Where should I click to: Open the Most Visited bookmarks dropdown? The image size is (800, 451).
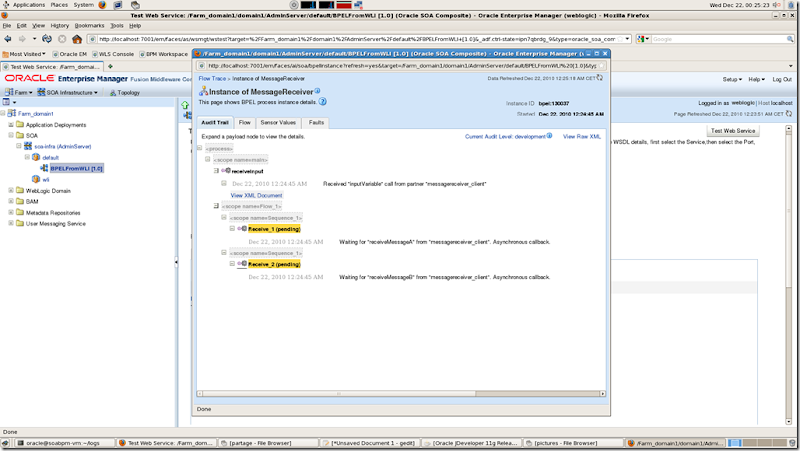point(24,54)
